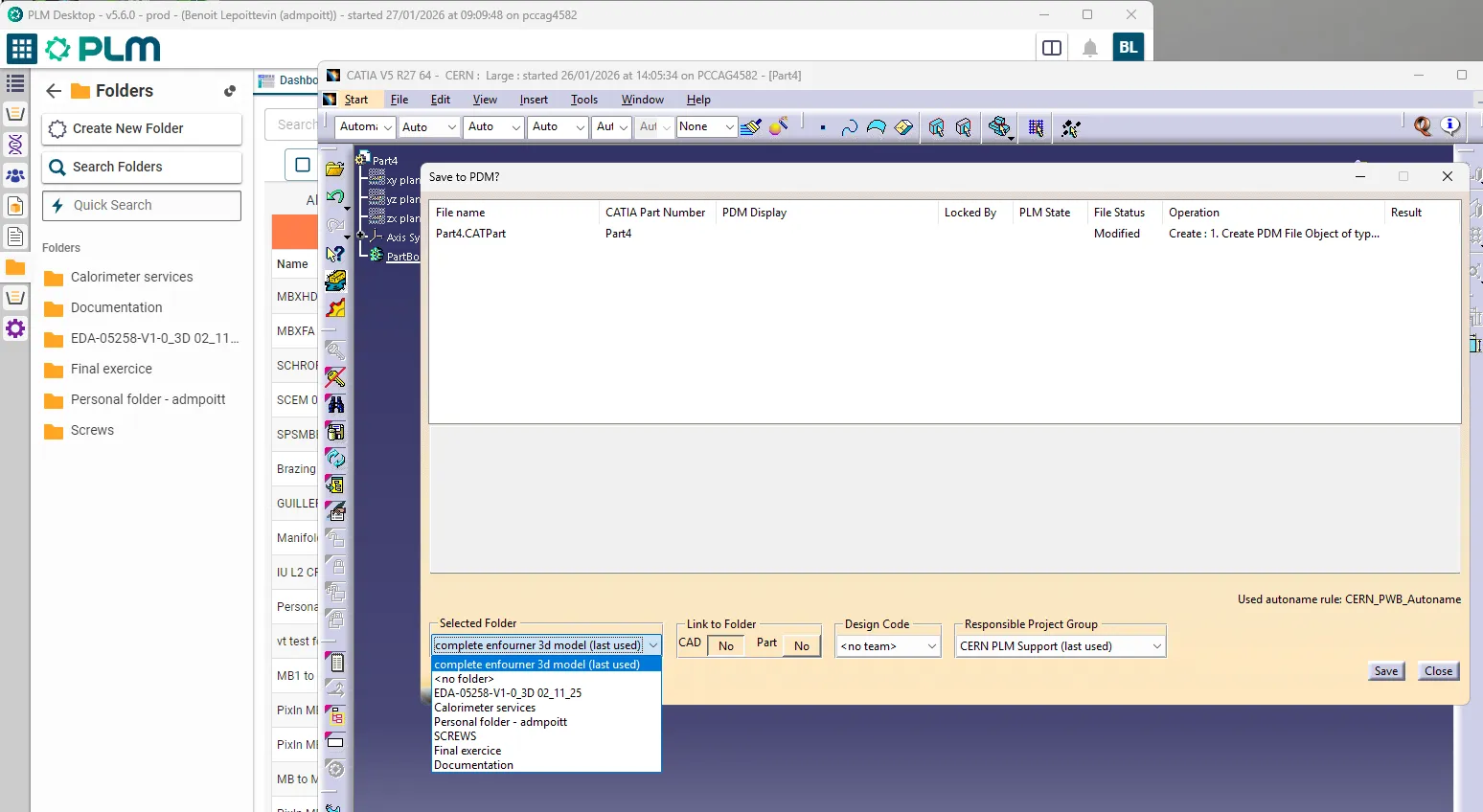Tick the checkbox in the dashboard header

[x=303, y=165]
